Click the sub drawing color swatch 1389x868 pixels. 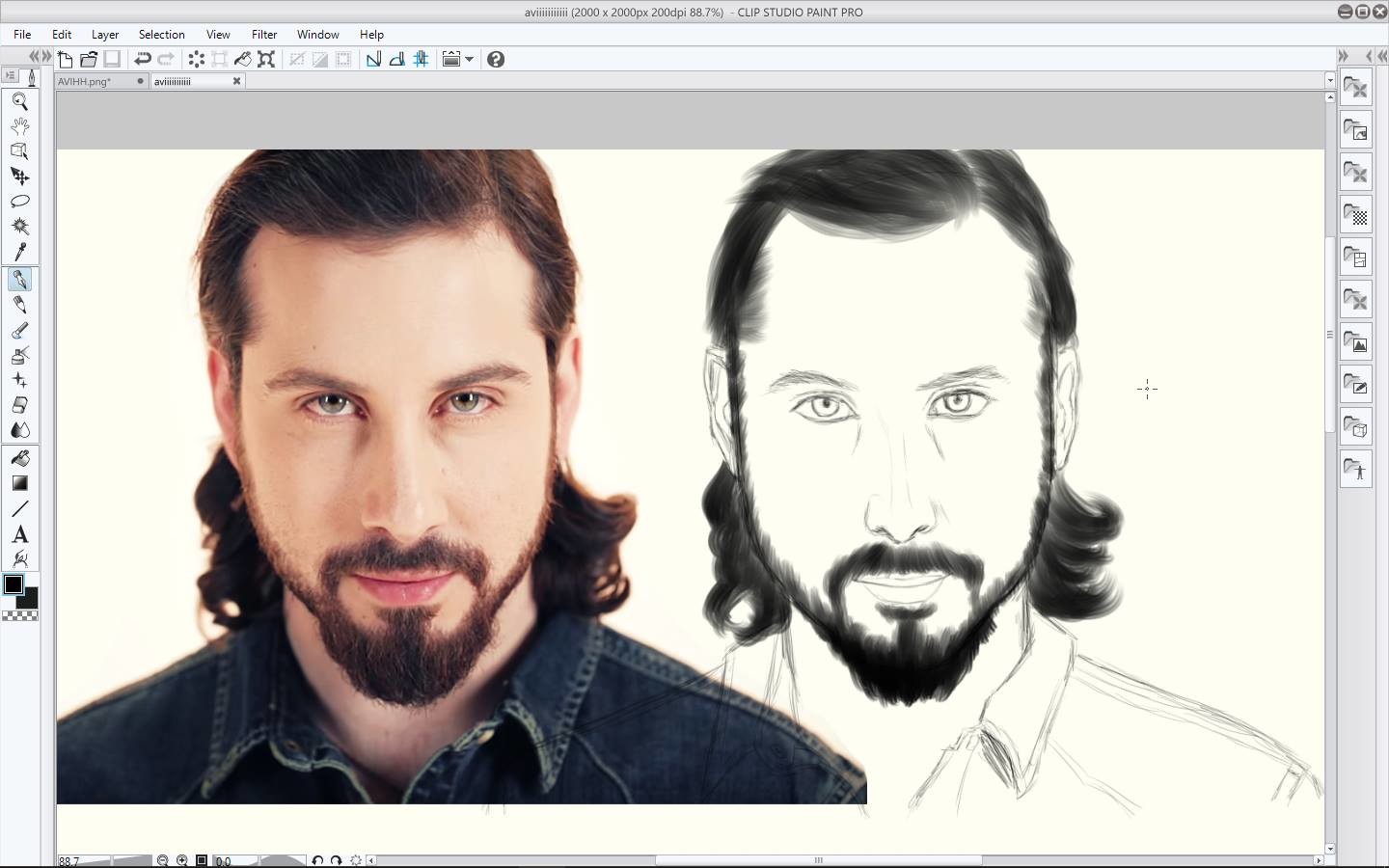point(29,599)
